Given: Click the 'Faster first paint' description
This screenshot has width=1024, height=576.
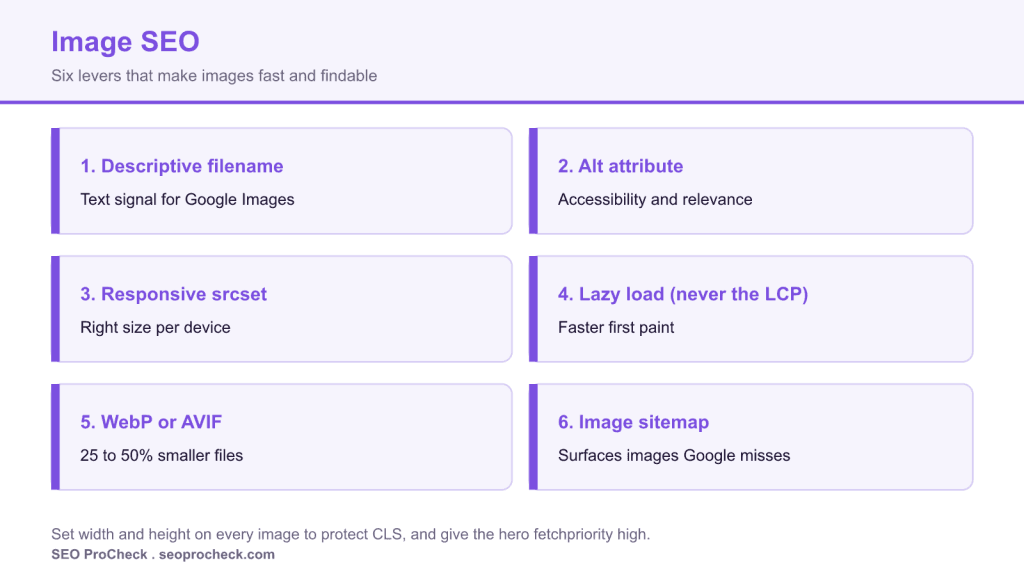Looking at the screenshot, I should 616,327.
